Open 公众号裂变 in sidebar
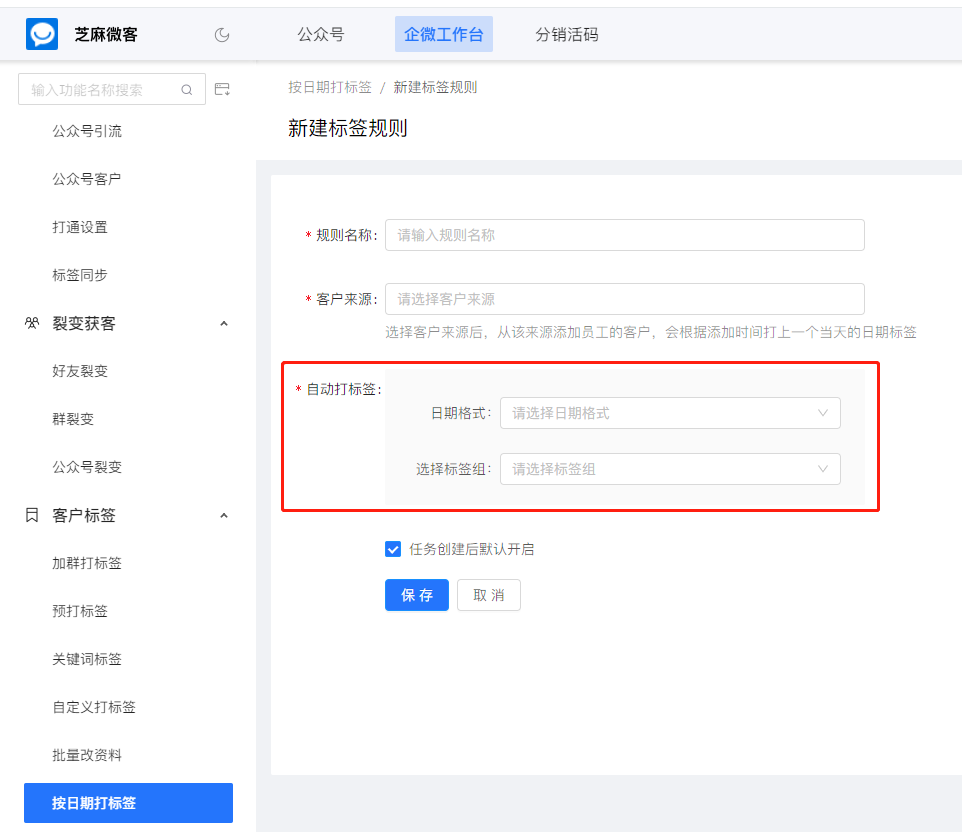The width and height of the screenshot is (962, 832). click(x=87, y=467)
